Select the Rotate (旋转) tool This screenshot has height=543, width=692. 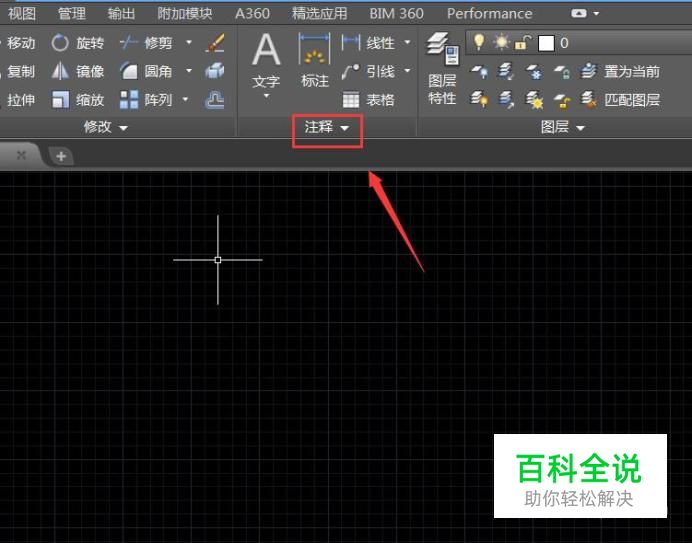[78, 43]
